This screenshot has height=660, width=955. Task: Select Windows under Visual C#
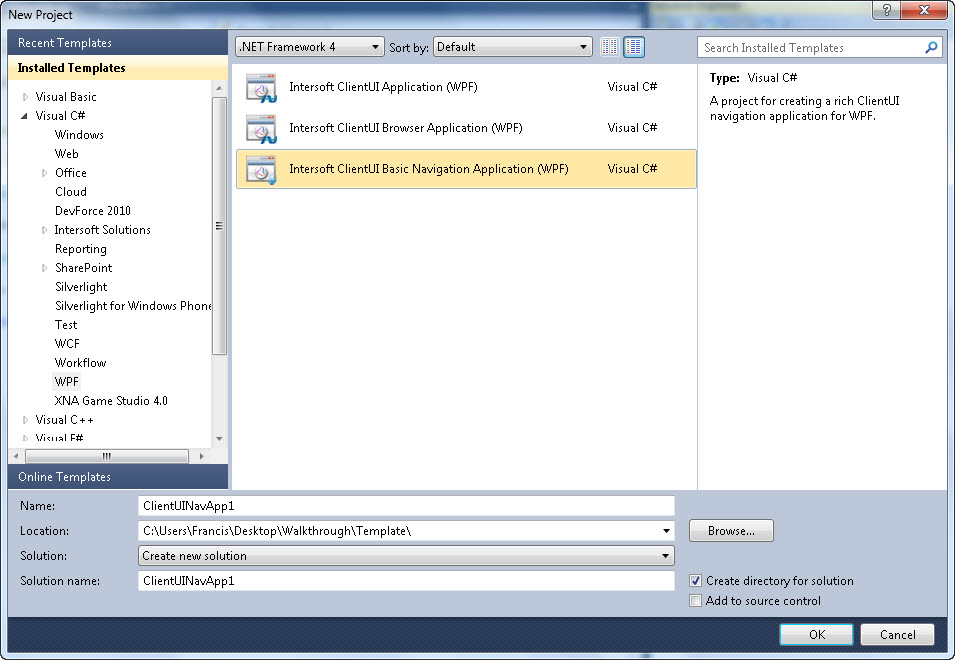click(79, 135)
